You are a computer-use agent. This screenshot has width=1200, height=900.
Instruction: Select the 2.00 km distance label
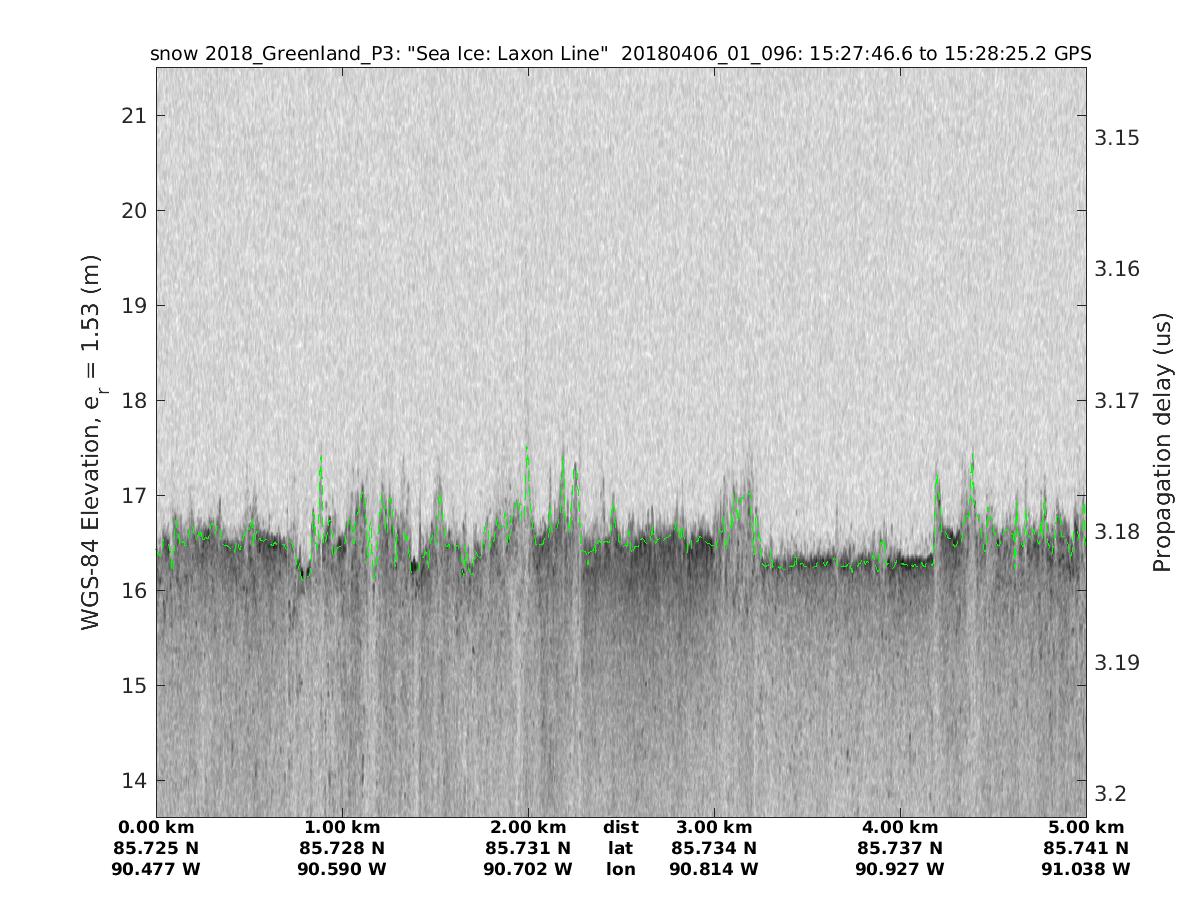(x=528, y=828)
